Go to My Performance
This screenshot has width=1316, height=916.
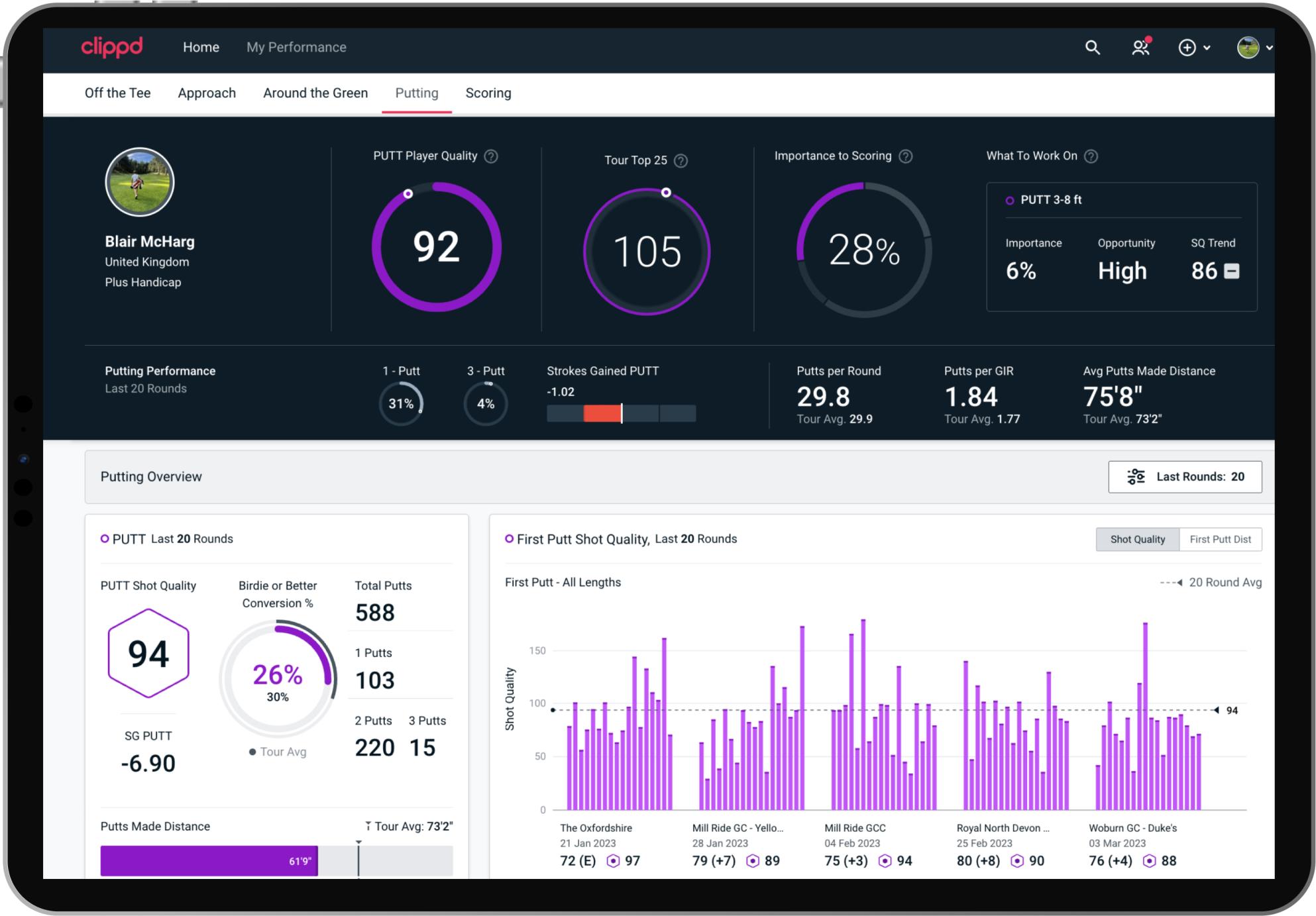coord(296,48)
